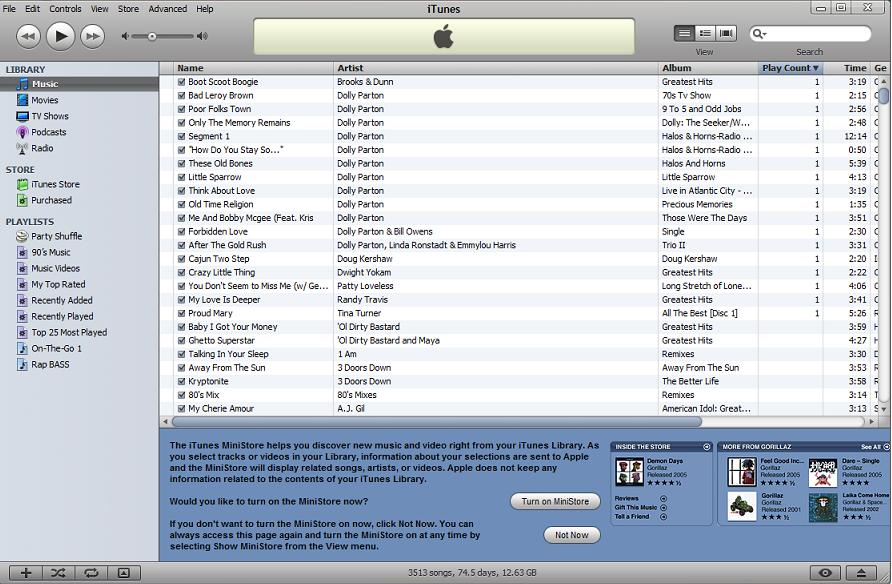Click Tell a Friend link
This screenshot has height=584, width=892.
(x=631, y=516)
